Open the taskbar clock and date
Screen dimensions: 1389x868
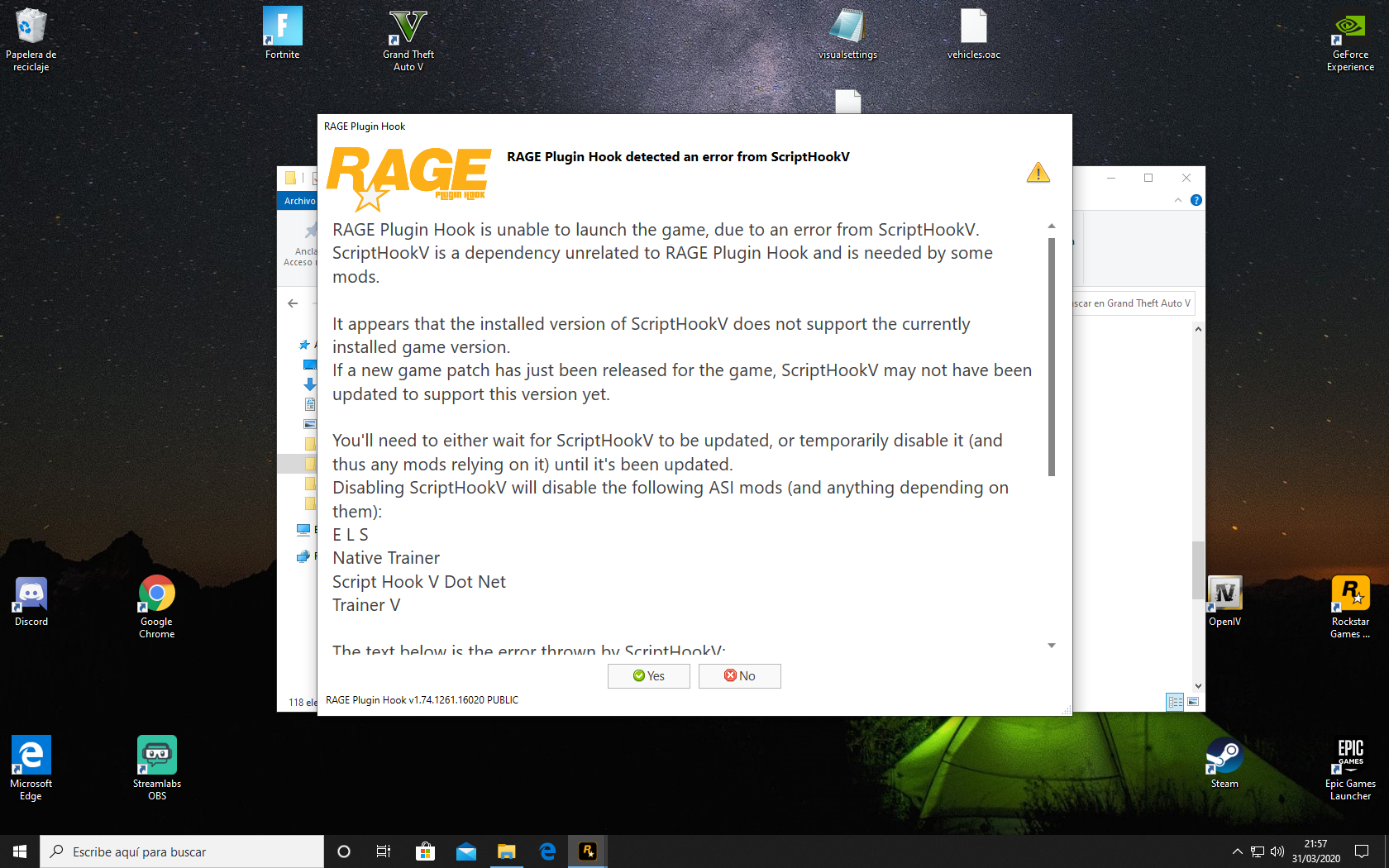pos(1316,851)
